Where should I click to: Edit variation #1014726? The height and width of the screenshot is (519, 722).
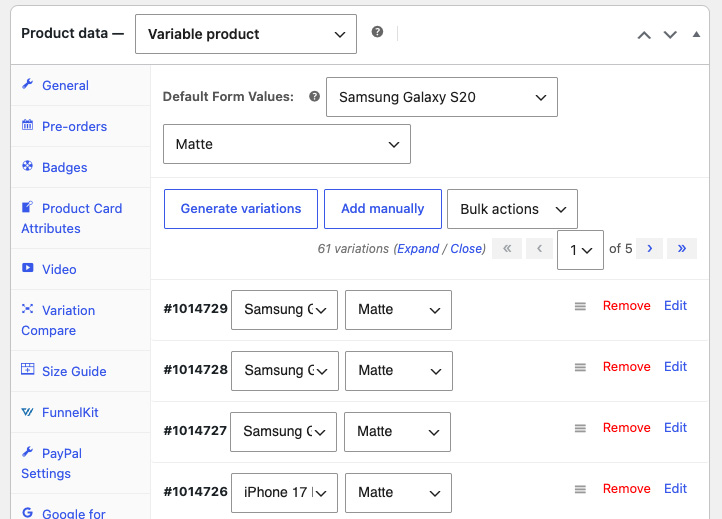point(675,489)
